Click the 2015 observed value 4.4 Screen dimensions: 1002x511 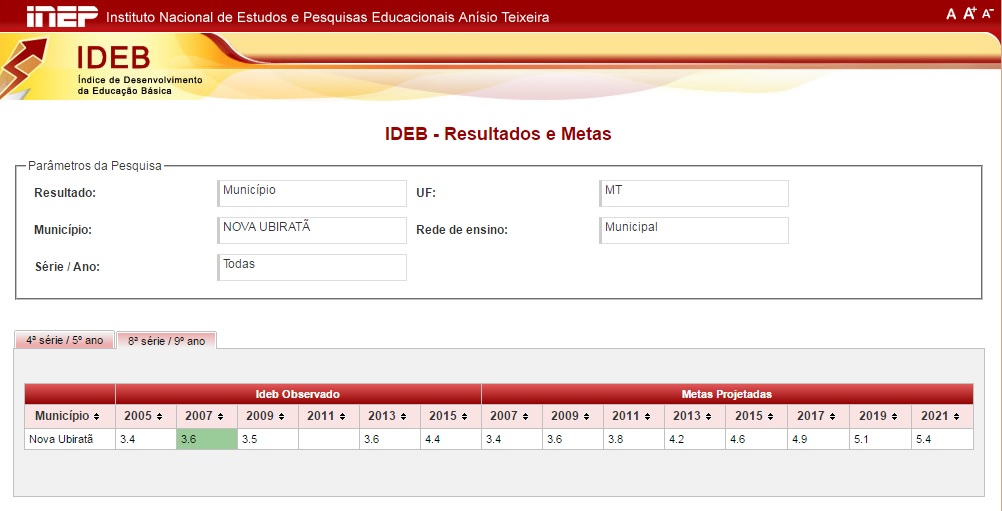tap(451, 439)
